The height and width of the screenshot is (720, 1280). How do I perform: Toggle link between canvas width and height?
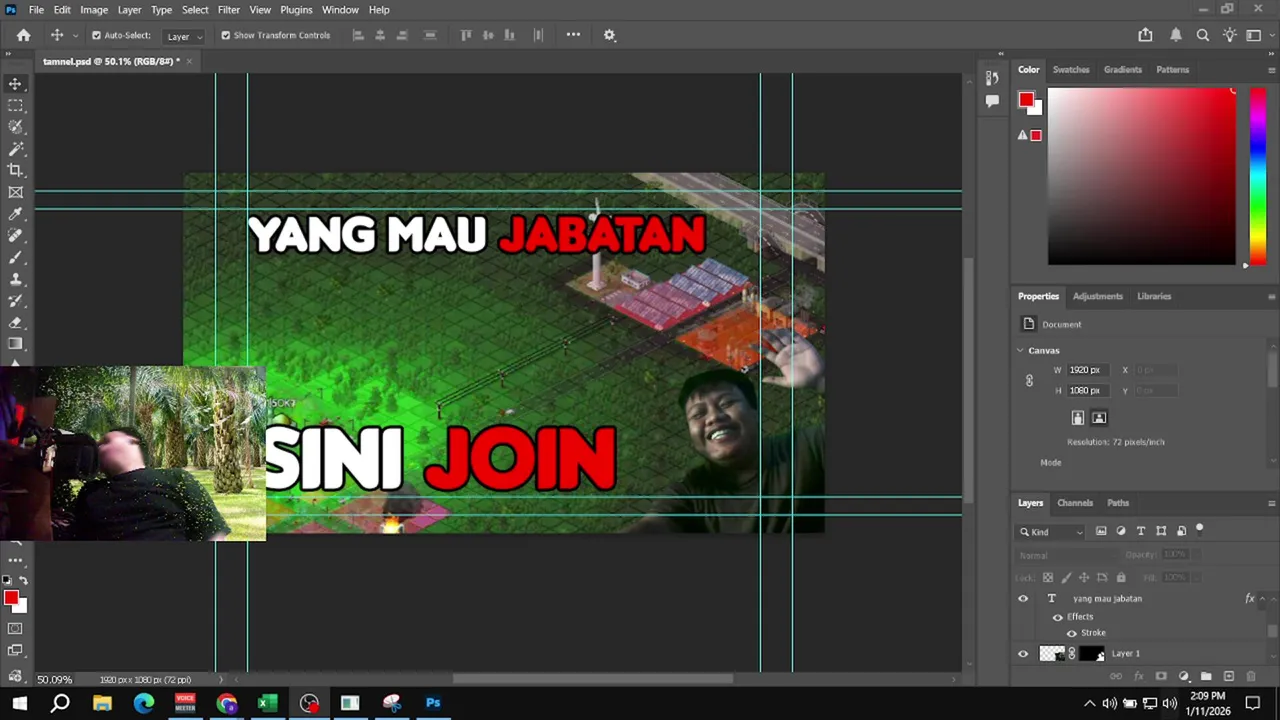click(1029, 380)
